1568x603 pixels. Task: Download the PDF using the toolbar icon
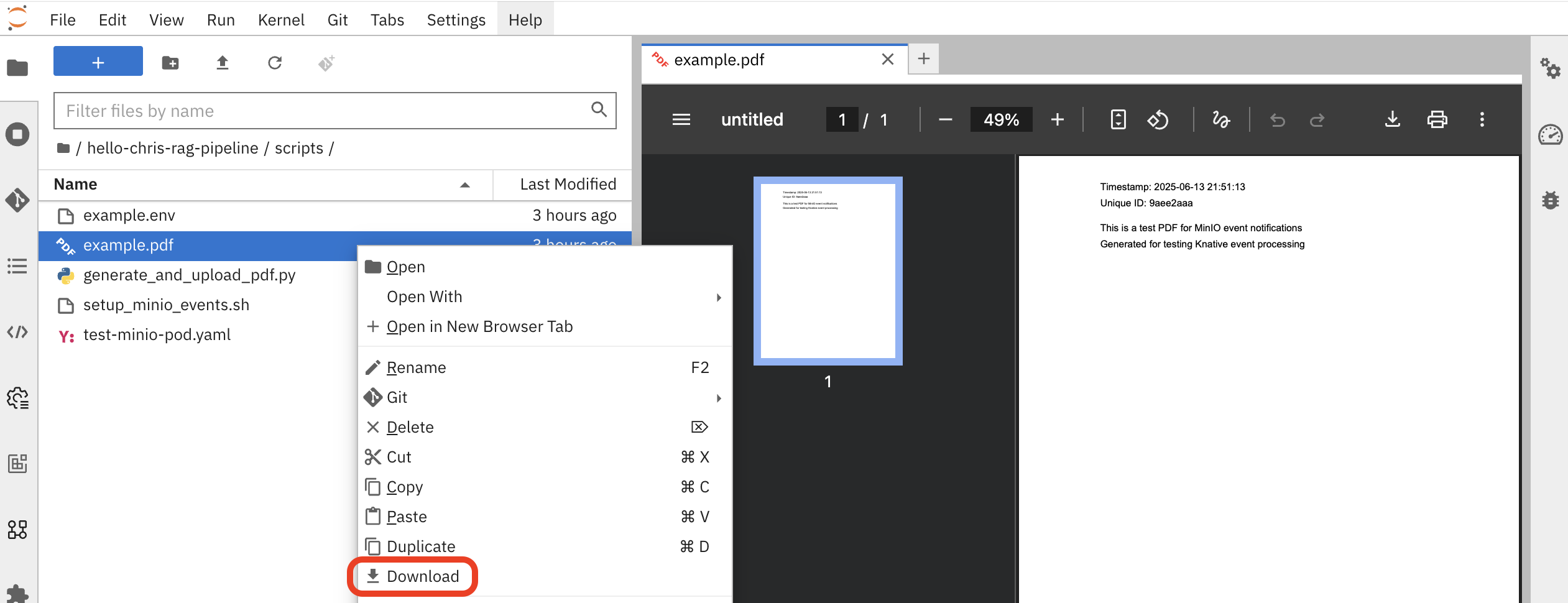point(1392,119)
